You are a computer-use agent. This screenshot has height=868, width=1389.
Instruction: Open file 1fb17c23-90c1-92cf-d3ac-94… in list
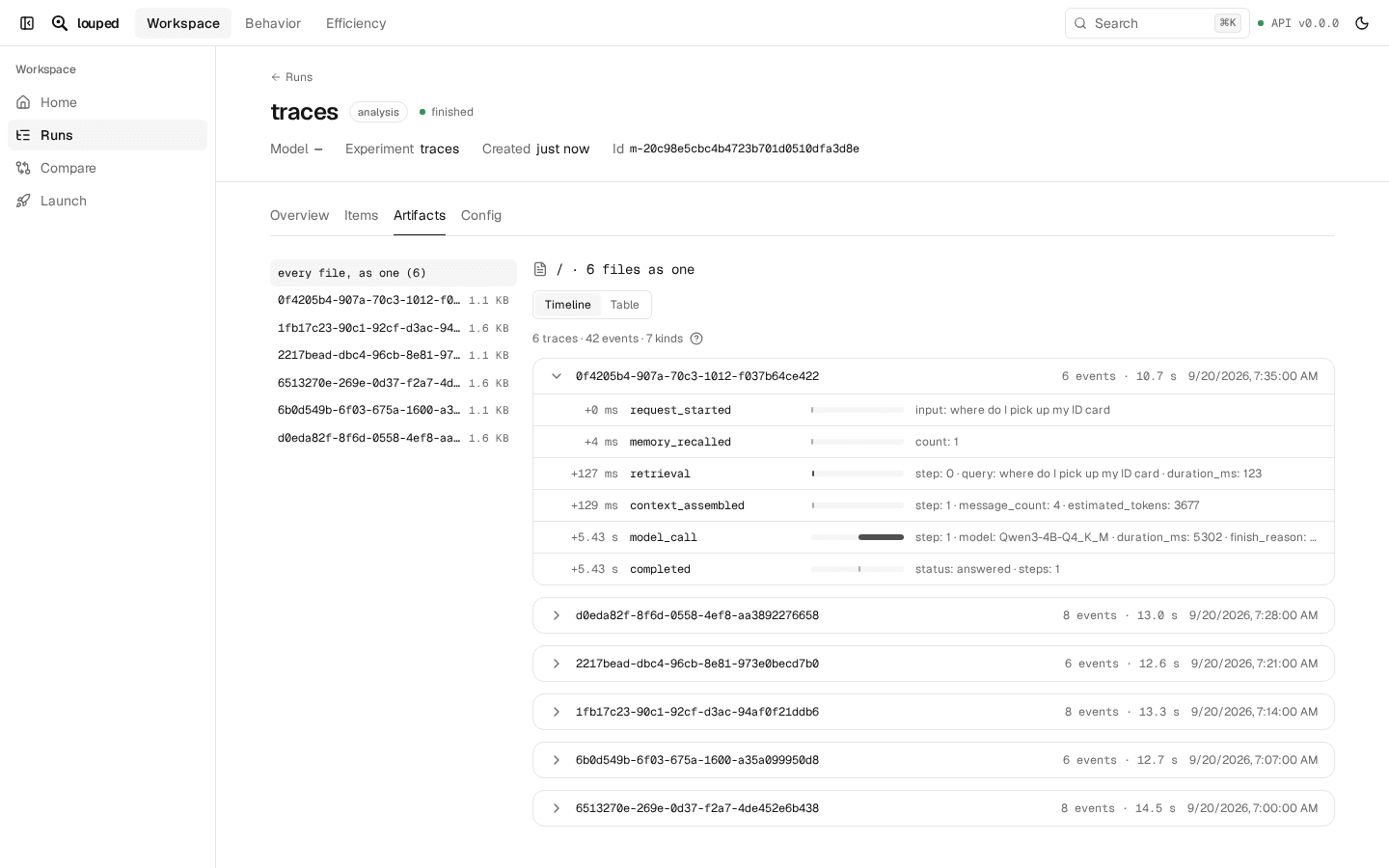tap(394, 328)
